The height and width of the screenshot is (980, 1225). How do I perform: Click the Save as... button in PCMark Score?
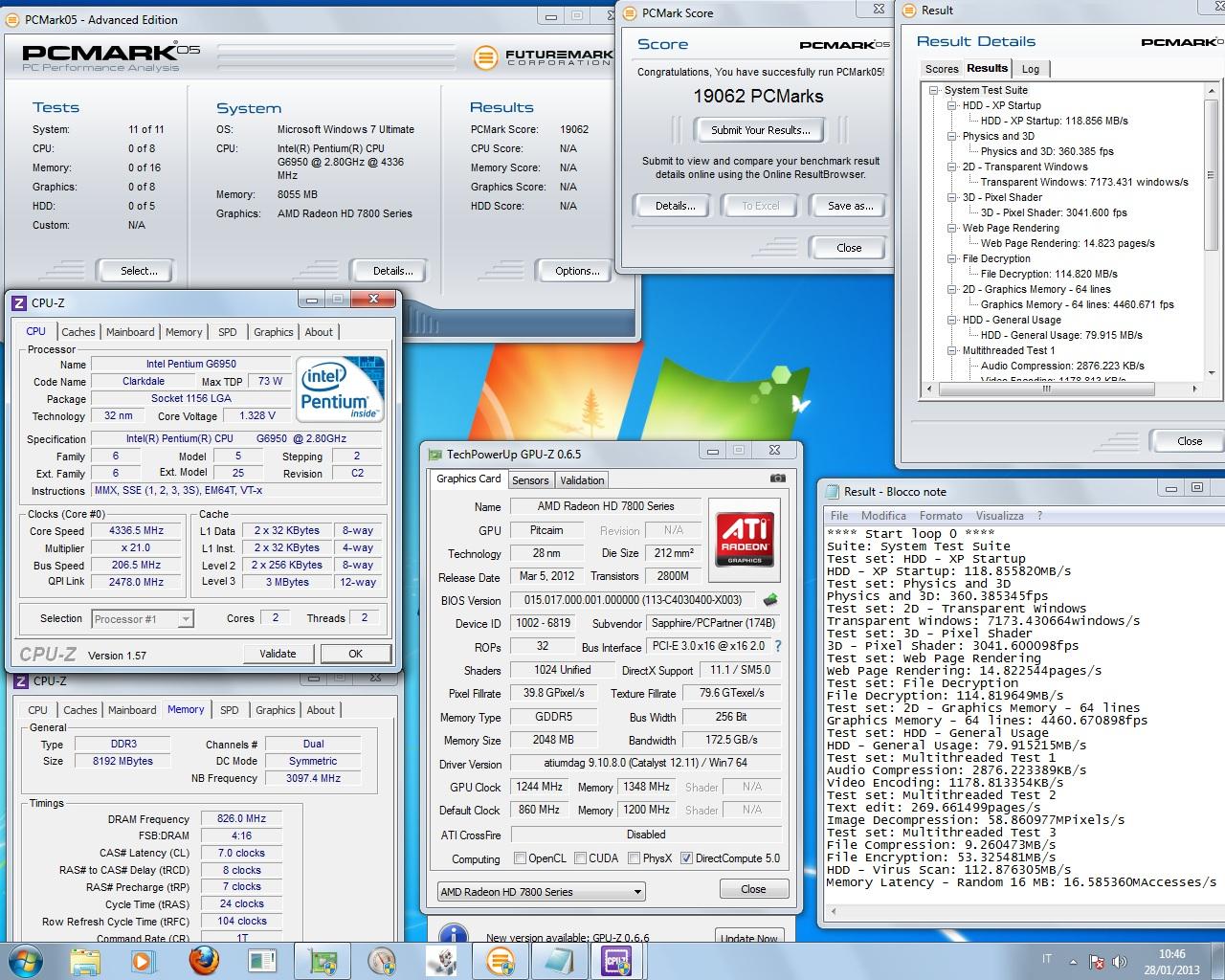(850, 206)
